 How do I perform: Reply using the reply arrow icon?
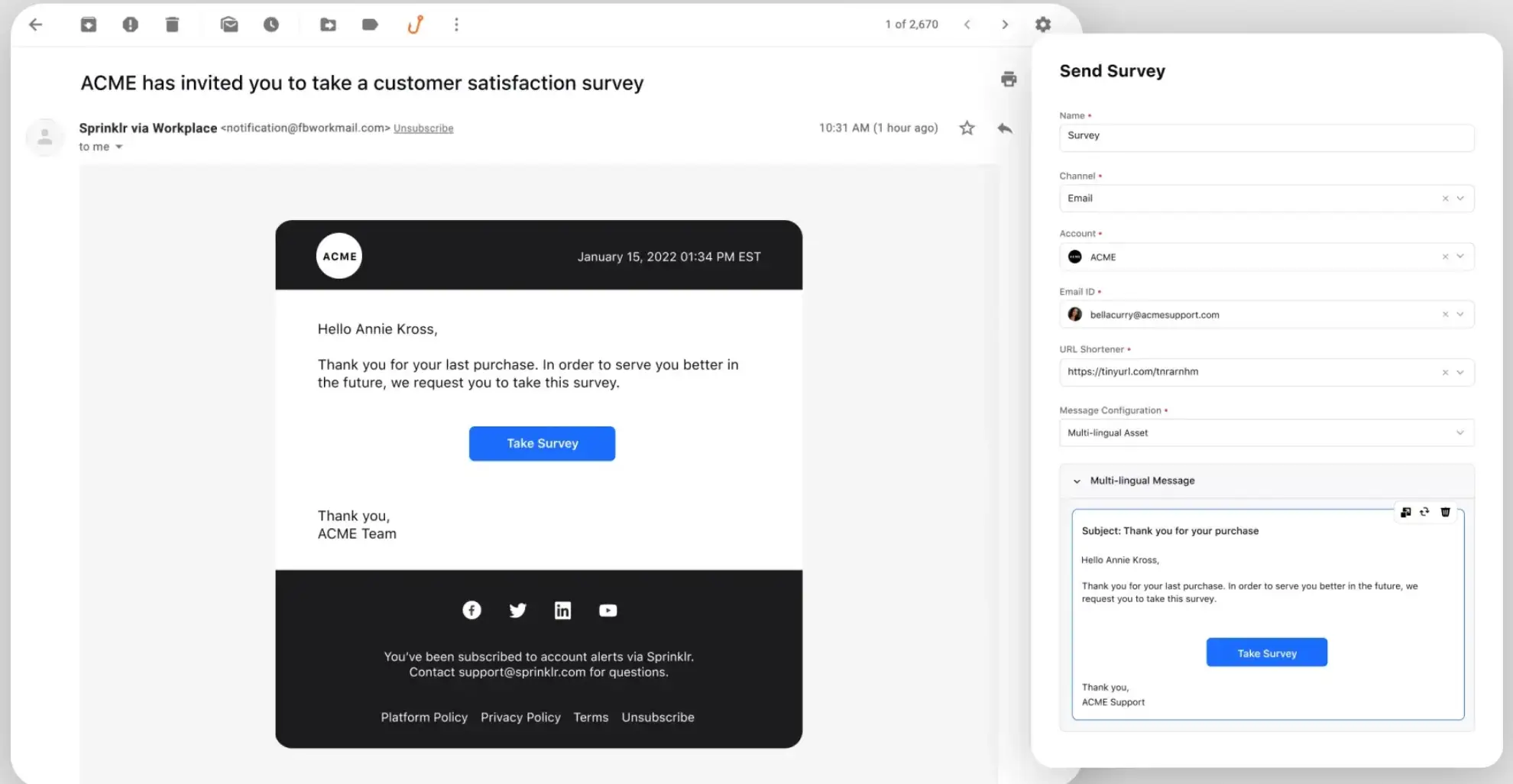pyautogui.click(x=1005, y=128)
